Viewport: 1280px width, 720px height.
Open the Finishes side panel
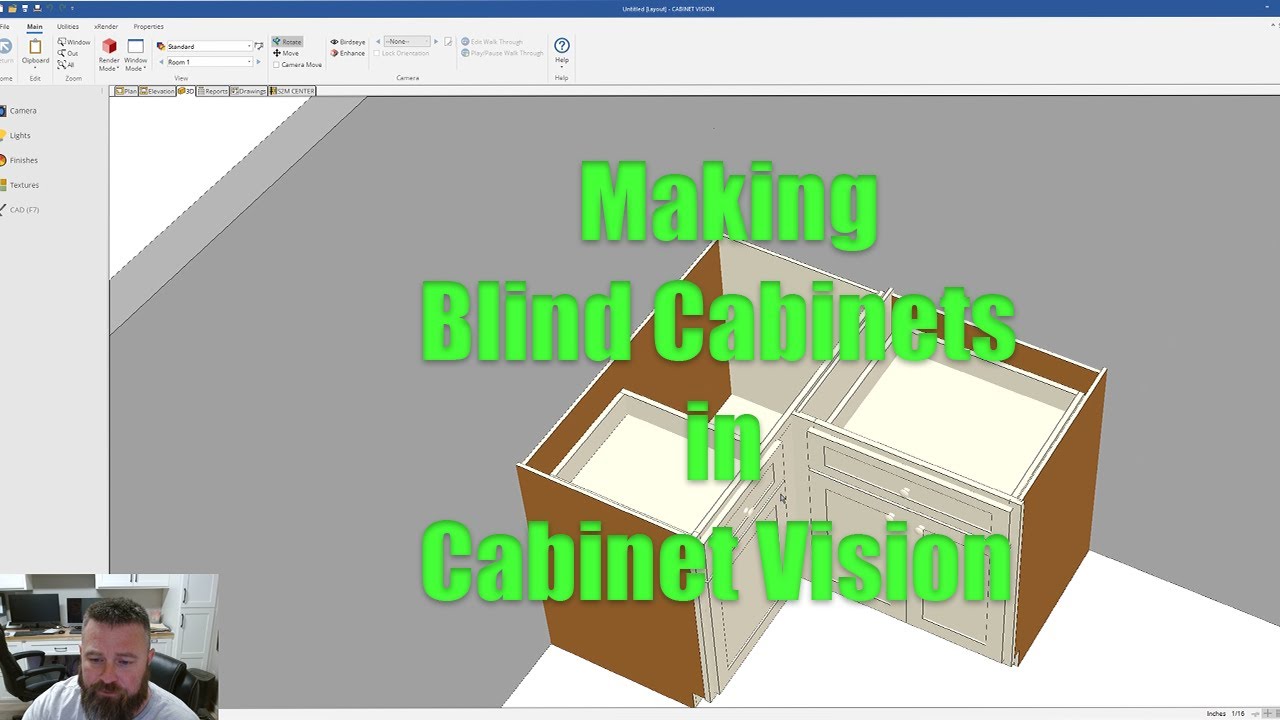click(20, 160)
